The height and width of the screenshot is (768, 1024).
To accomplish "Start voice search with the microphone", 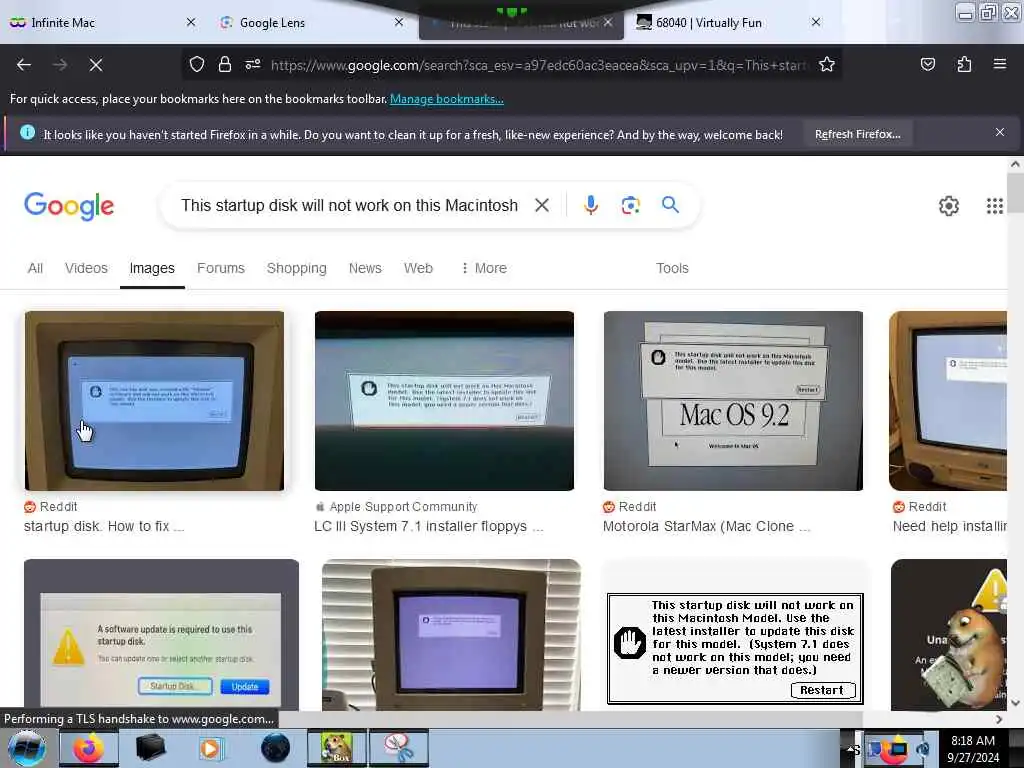I will (590, 205).
